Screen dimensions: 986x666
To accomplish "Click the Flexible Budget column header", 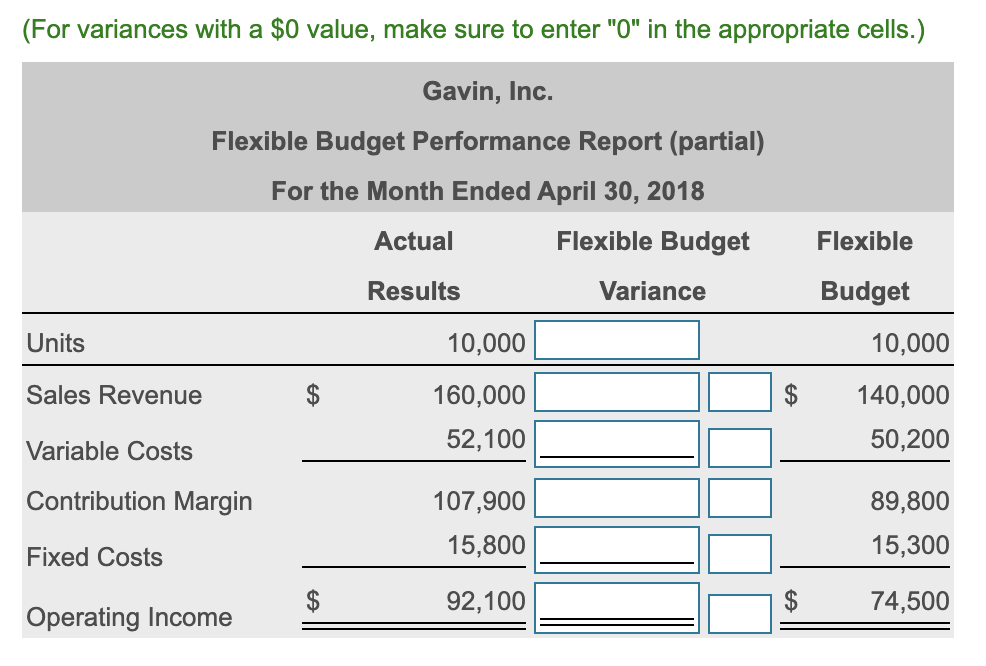I will (864, 265).
